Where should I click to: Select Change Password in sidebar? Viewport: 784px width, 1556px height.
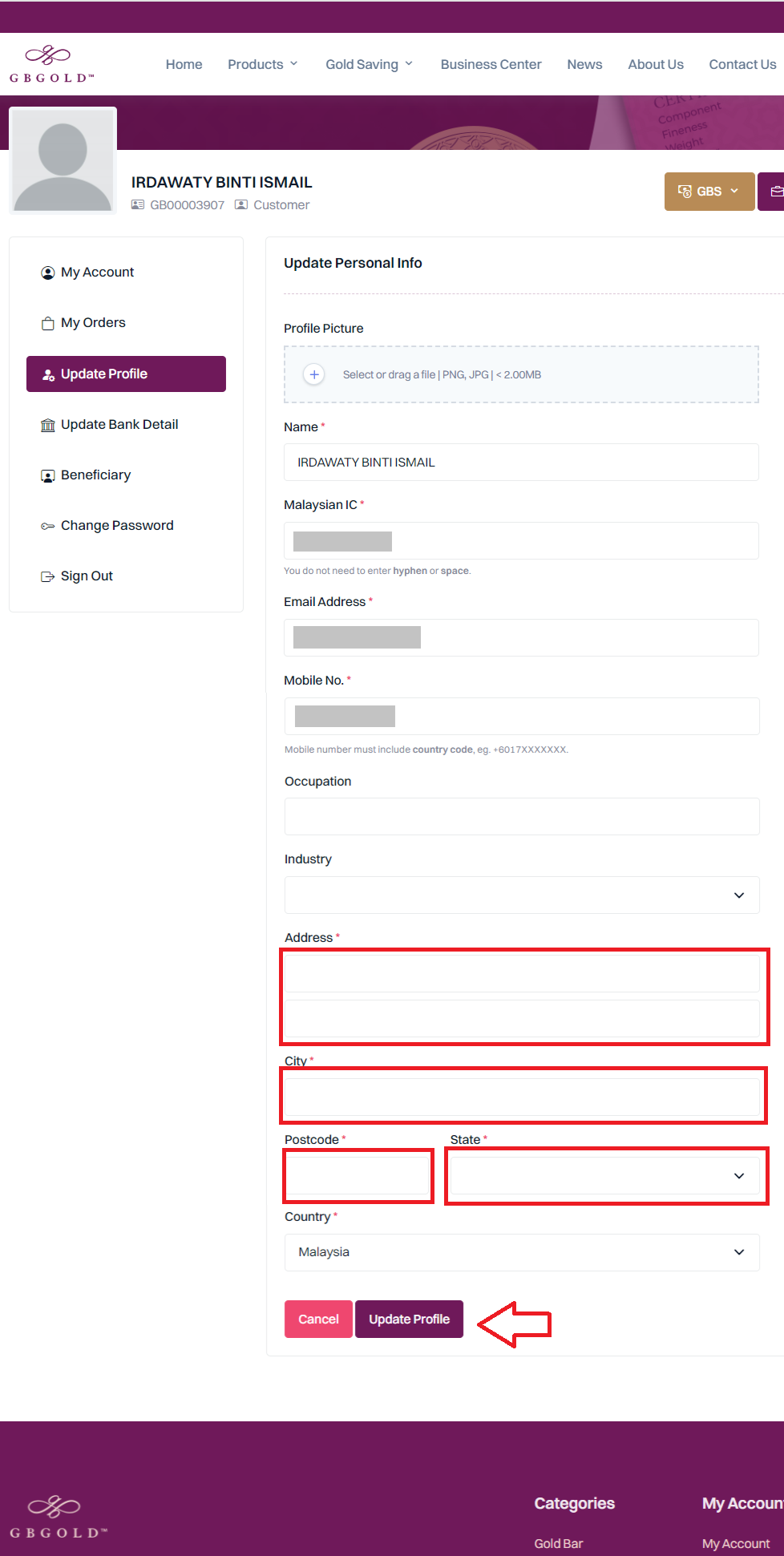click(x=117, y=526)
